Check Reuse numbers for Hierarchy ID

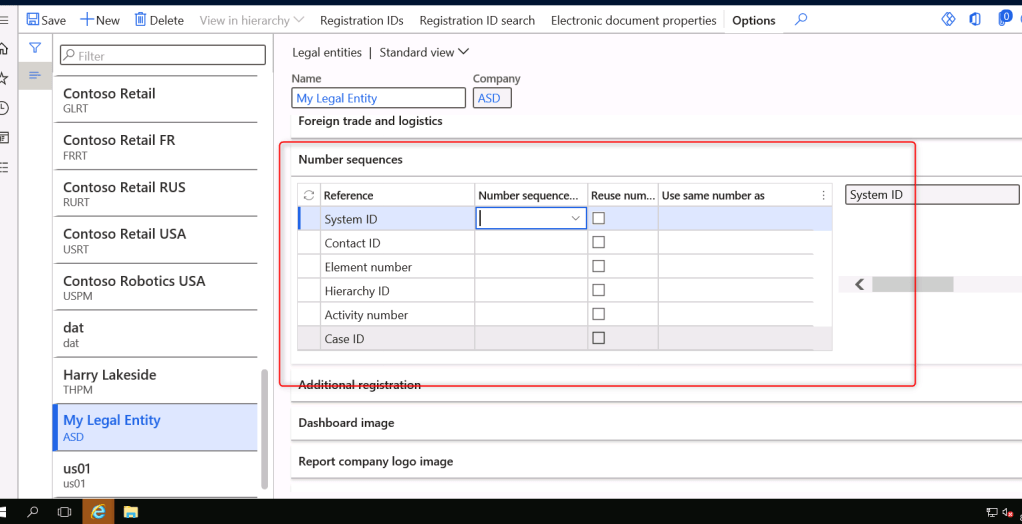pos(599,290)
